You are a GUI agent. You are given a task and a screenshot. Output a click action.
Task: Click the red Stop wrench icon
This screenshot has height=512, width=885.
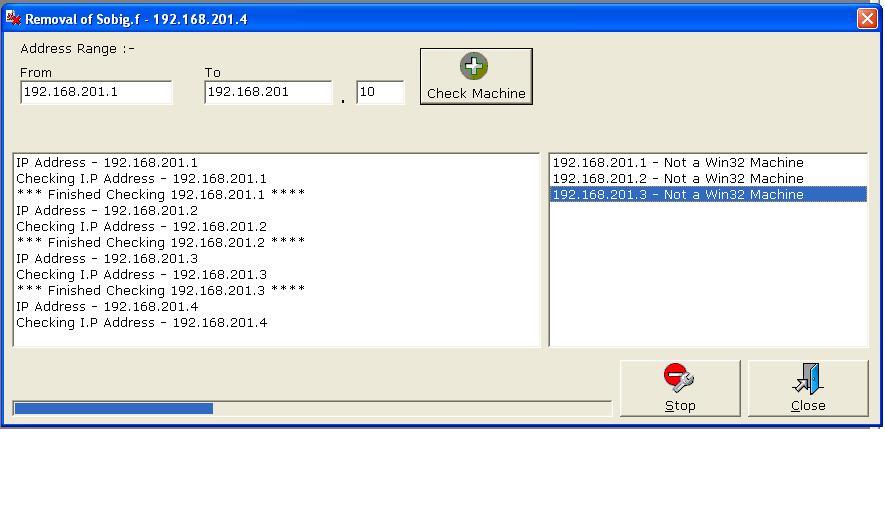pyautogui.click(x=679, y=378)
